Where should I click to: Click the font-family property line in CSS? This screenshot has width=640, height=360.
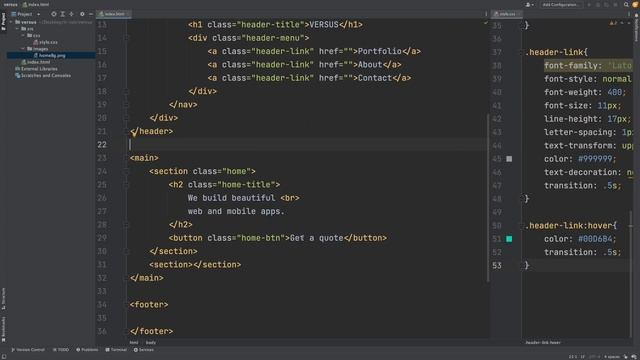(588, 66)
